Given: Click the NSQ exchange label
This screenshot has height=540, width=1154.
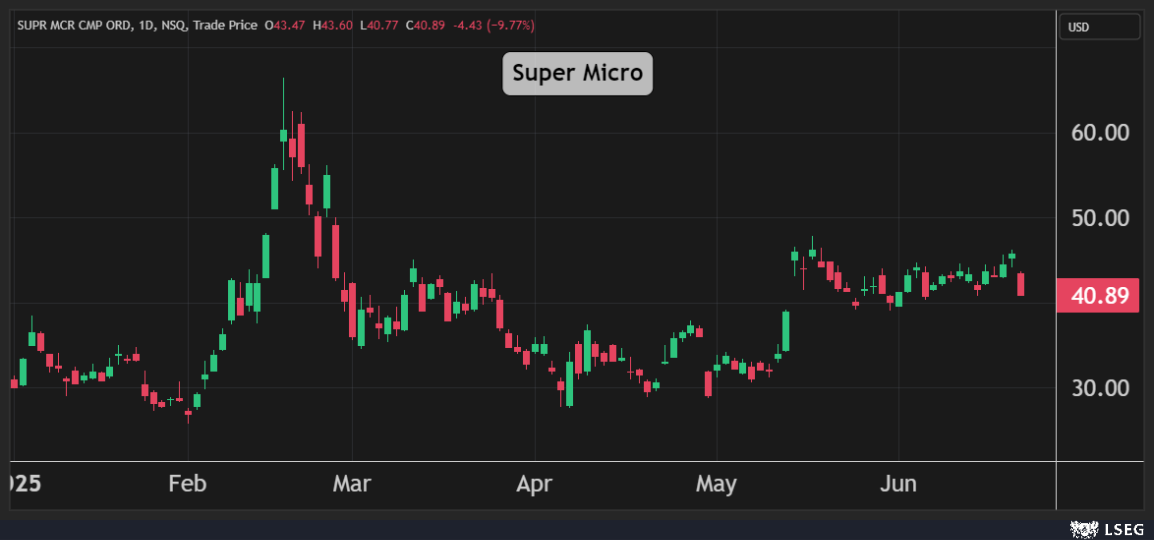Looking at the screenshot, I should click(173, 24).
